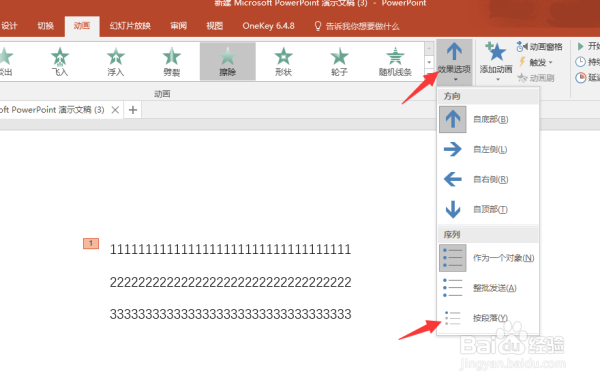Open the 触发 trigger dropdown
This screenshot has width=600, height=385.
(536, 62)
